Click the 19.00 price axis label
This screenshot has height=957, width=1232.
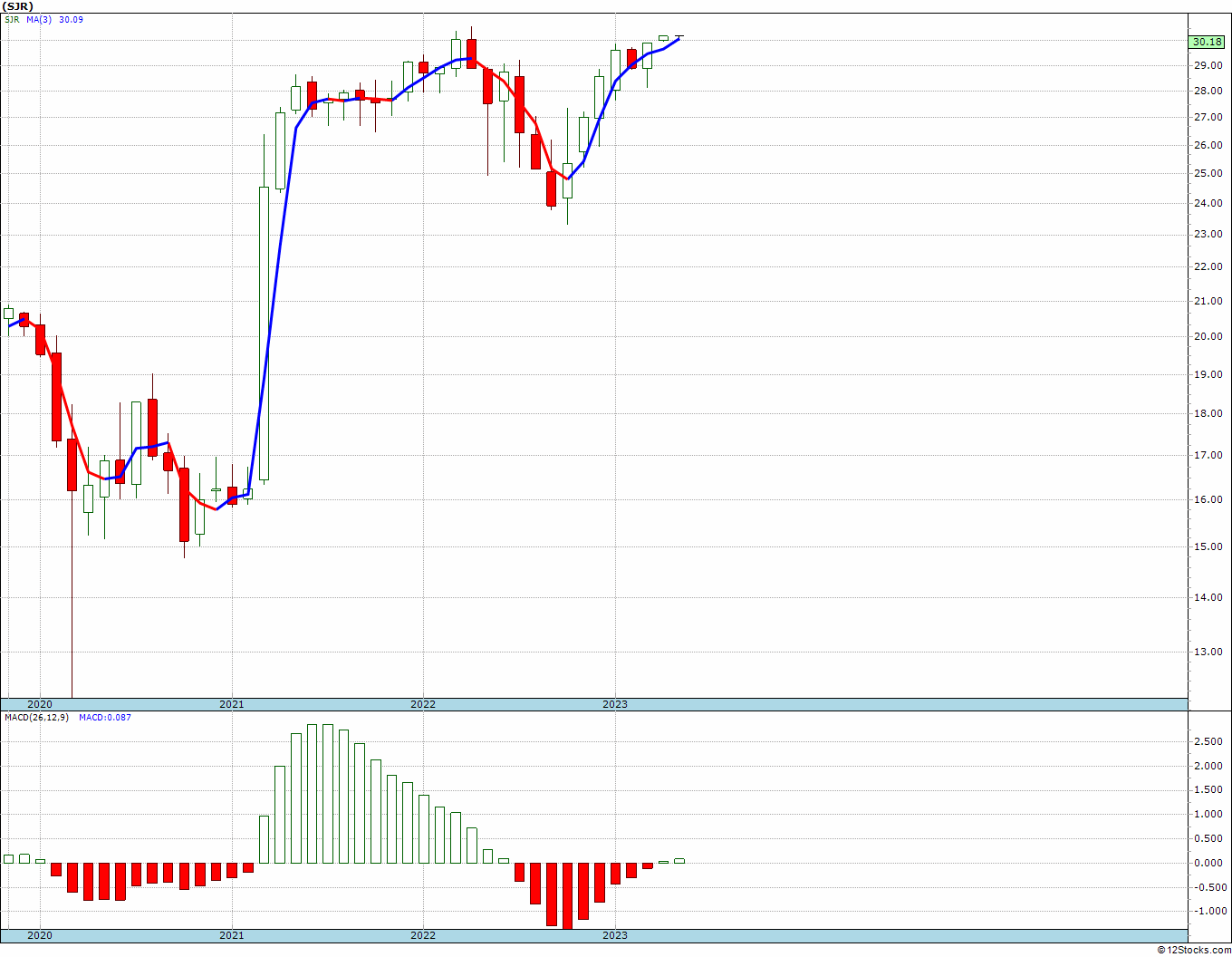tap(1208, 374)
